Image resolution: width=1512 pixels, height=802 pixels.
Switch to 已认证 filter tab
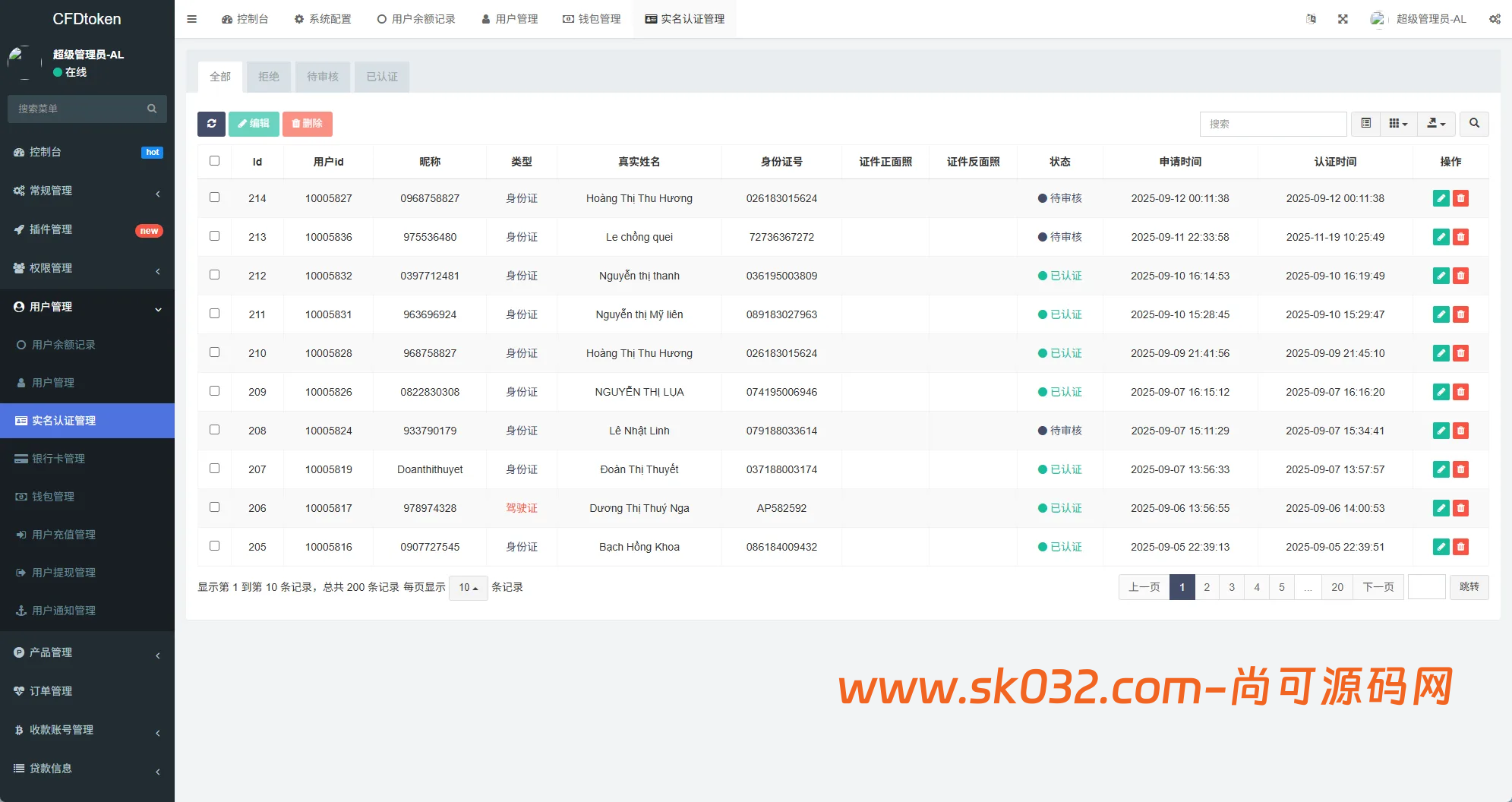(x=382, y=77)
